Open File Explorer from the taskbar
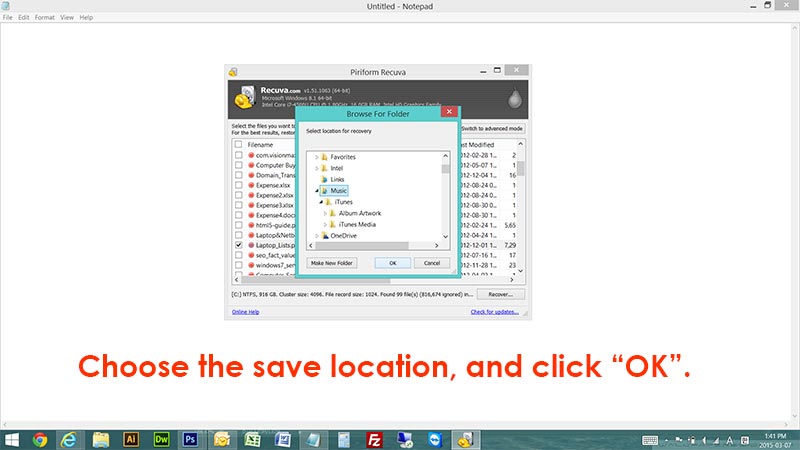Image resolution: width=800 pixels, height=450 pixels. point(101,440)
